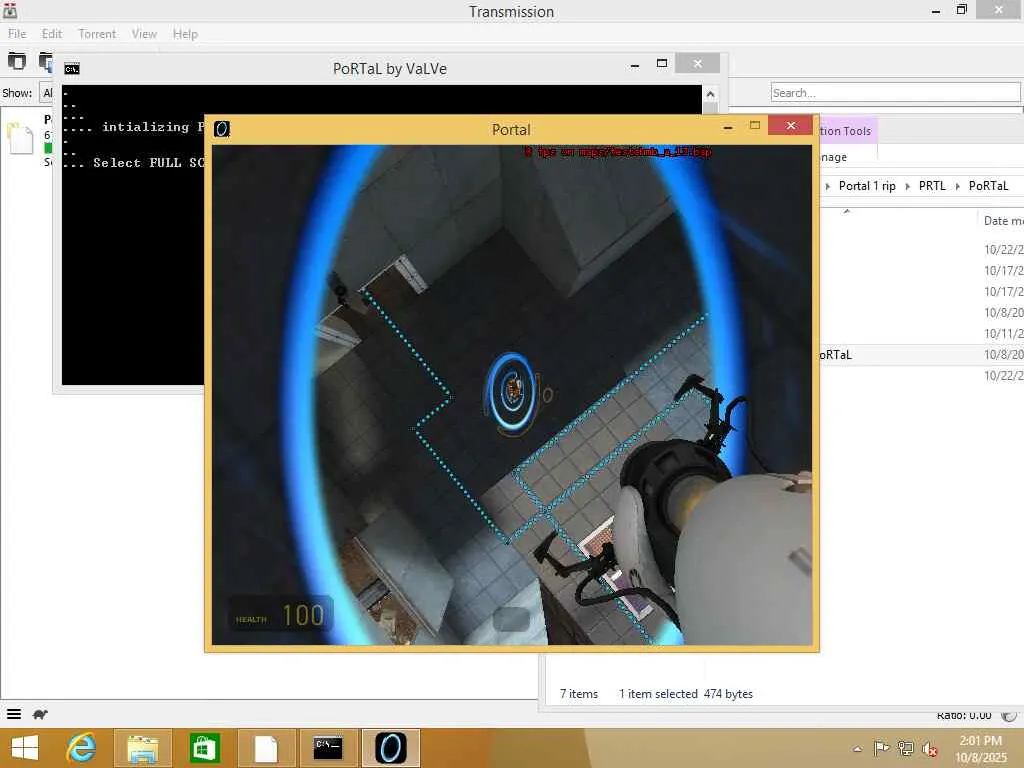The width and height of the screenshot is (1024, 768).
Task: Maximize the PoRTaL by VaLVe console window
Action: pyautogui.click(x=662, y=63)
